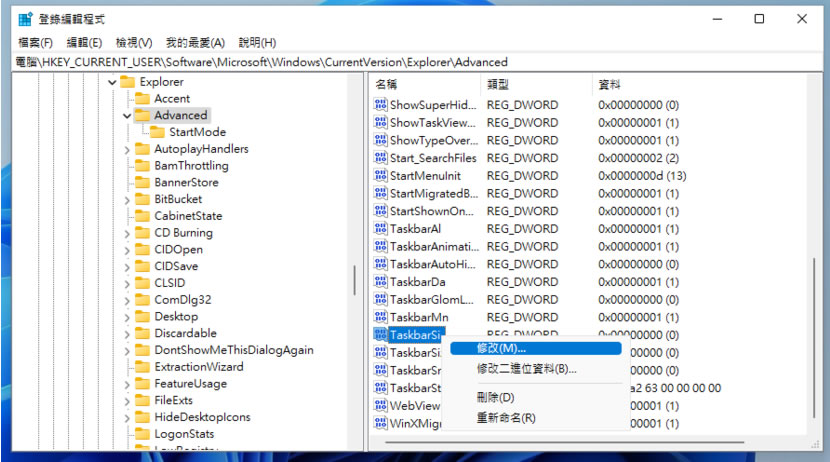Click the values pane horizontal scrollbar
Screen dimensions: 830x462
(564, 442)
